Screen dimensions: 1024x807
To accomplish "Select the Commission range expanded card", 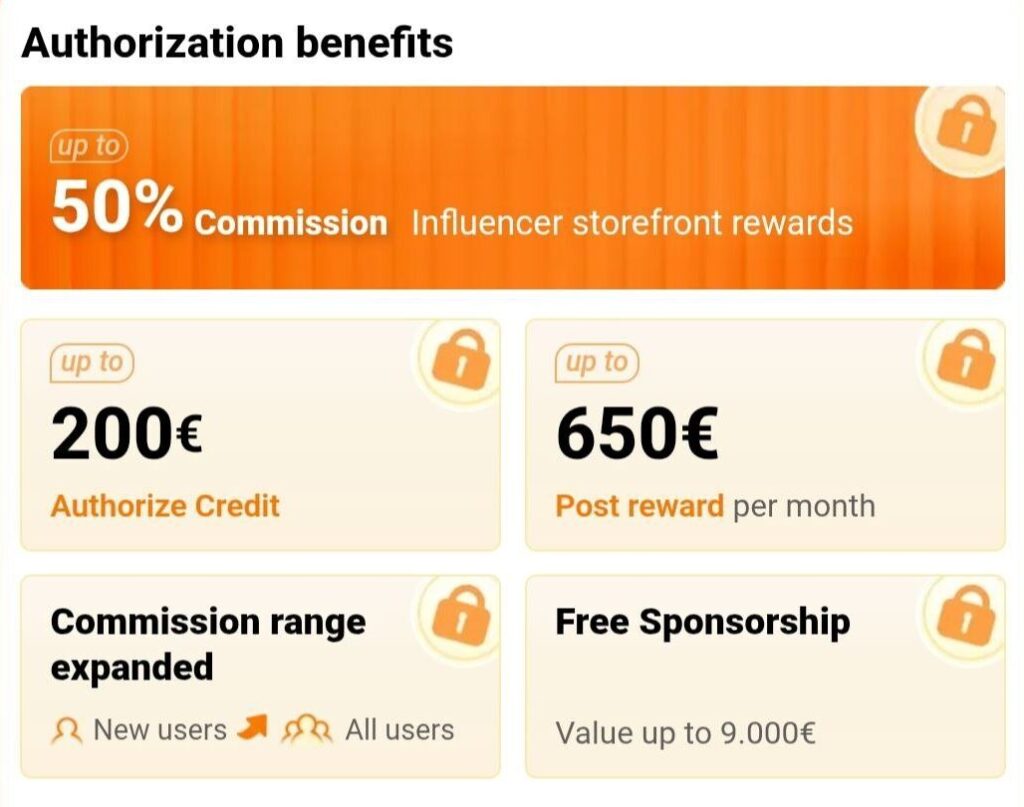I will [x=261, y=676].
